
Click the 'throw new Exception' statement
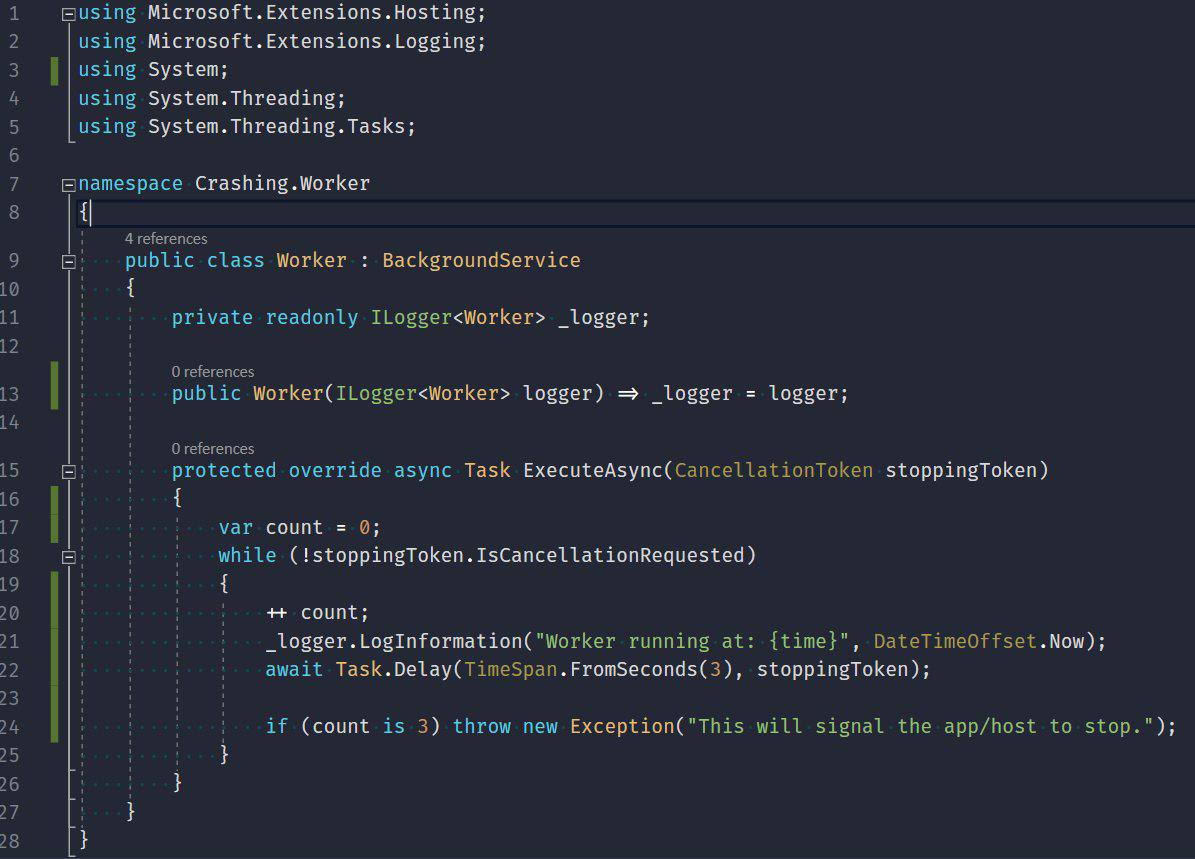[x=563, y=726]
